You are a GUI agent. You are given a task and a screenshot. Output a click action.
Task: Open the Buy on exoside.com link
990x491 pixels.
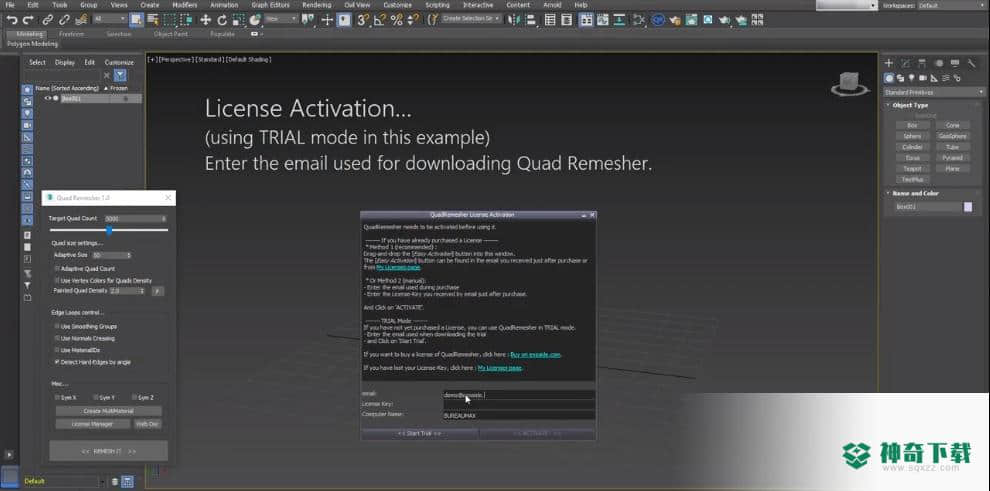point(535,355)
